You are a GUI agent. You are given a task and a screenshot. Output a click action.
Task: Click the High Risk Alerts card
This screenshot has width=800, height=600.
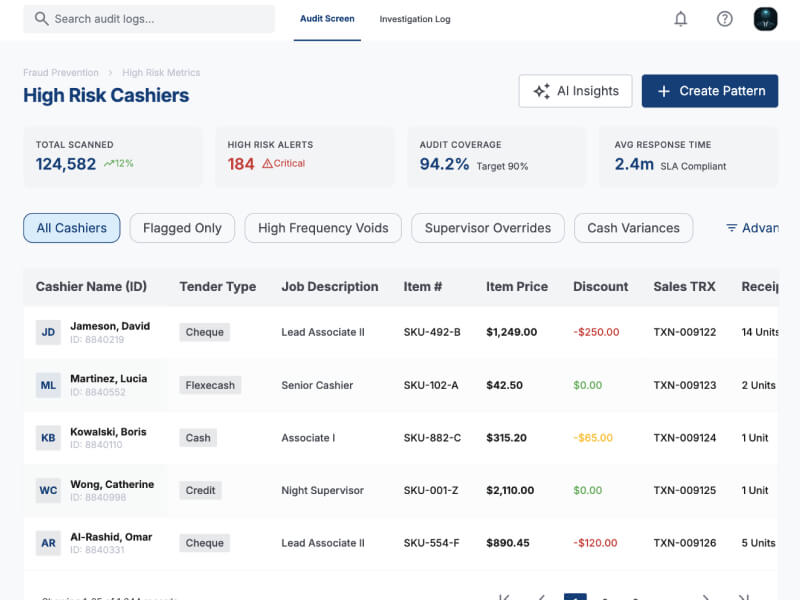(x=305, y=157)
